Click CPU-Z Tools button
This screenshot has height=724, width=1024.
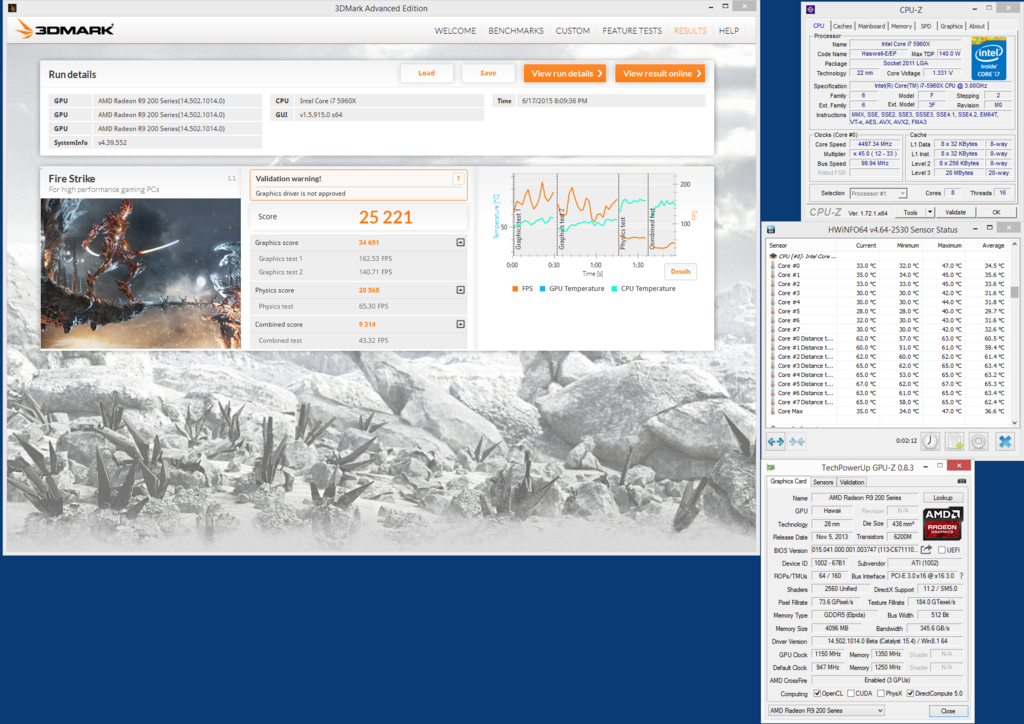[910, 212]
